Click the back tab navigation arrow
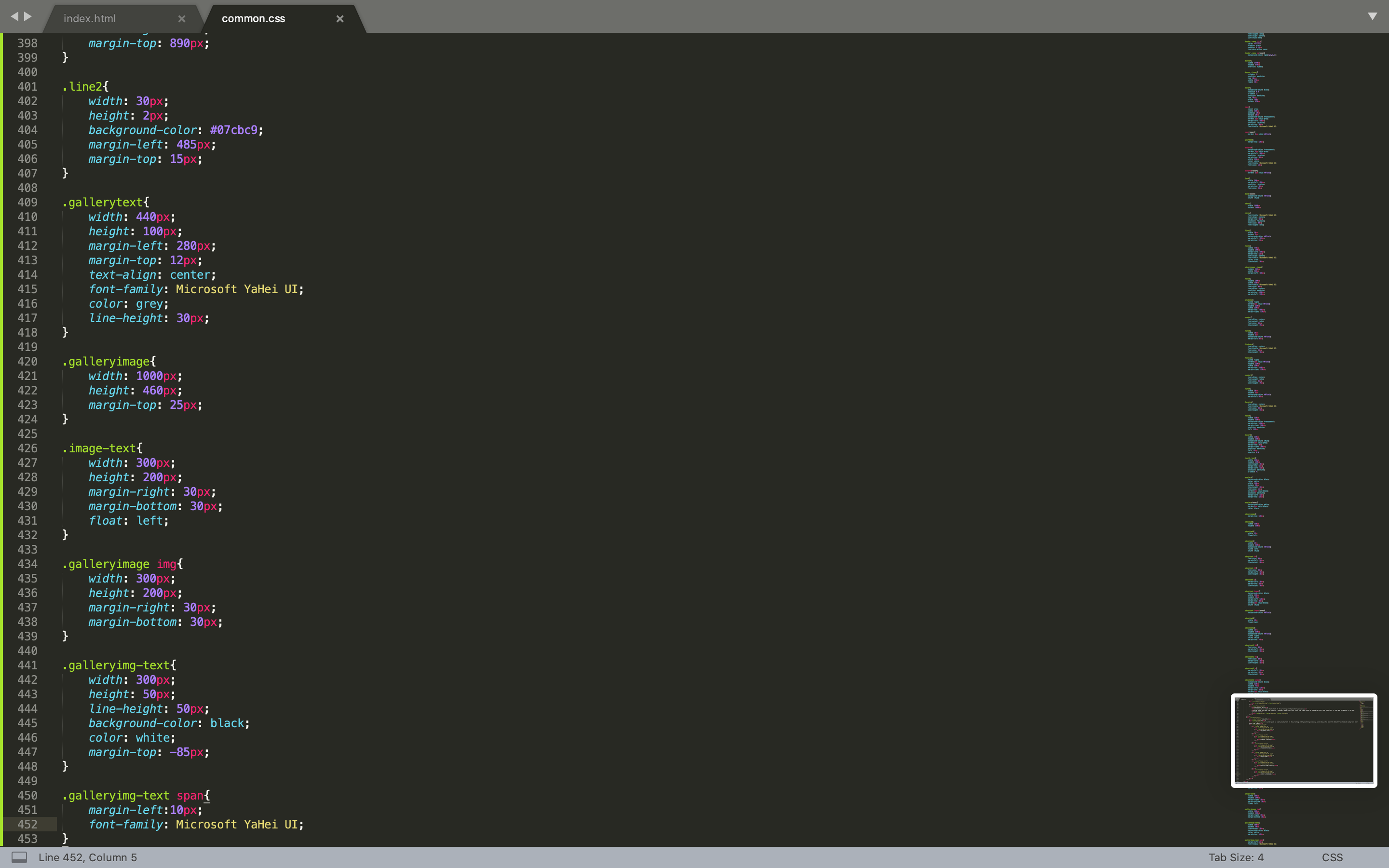 pyautogui.click(x=14, y=17)
